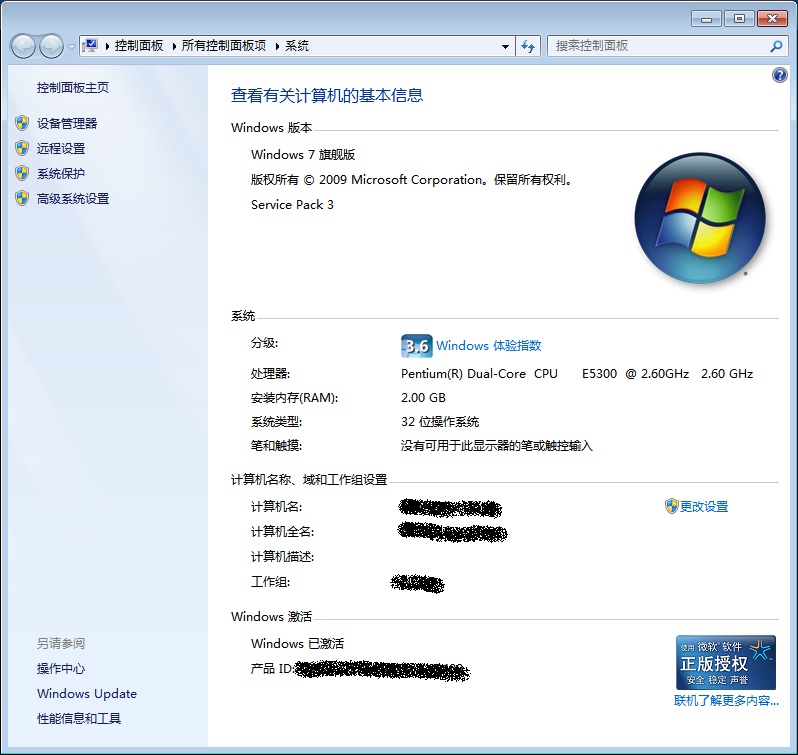Click the shield icon beside 远程设置
Image resolution: width=798 pixels, height=755 pixels.
pos(22,148)
